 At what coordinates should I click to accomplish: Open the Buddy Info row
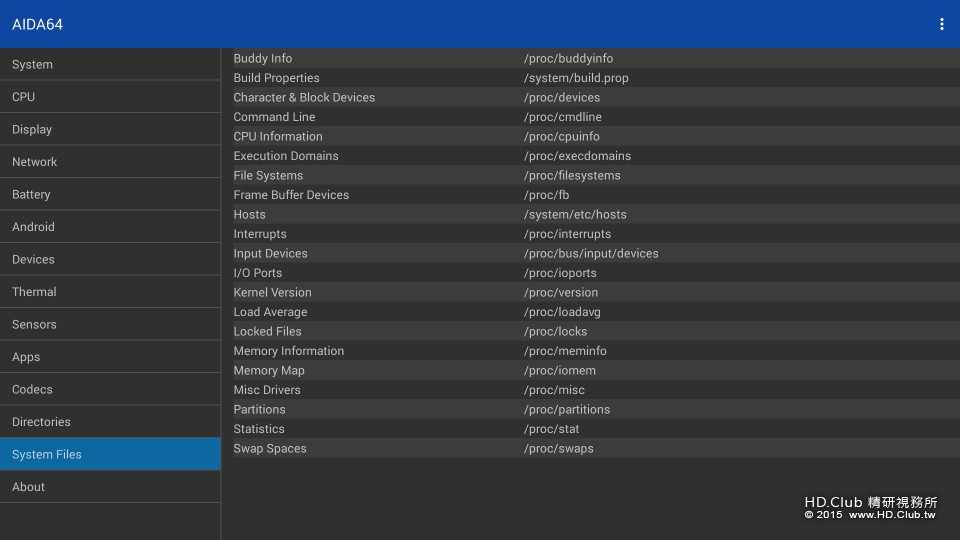[x=596, y=58]
